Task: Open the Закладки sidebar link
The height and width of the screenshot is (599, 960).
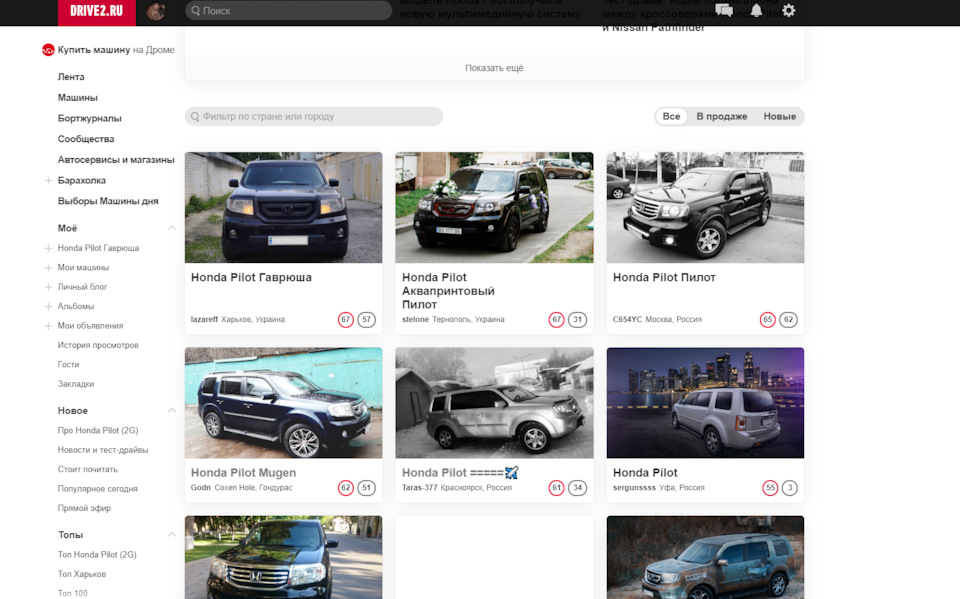Action: click(x=76, y=384)
